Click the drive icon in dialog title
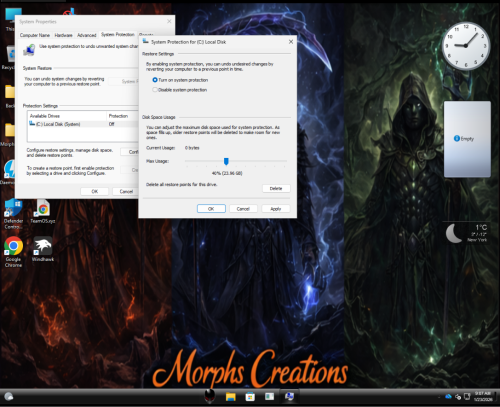The width and height of the screenshot is (500, 407). pos(146,41)
